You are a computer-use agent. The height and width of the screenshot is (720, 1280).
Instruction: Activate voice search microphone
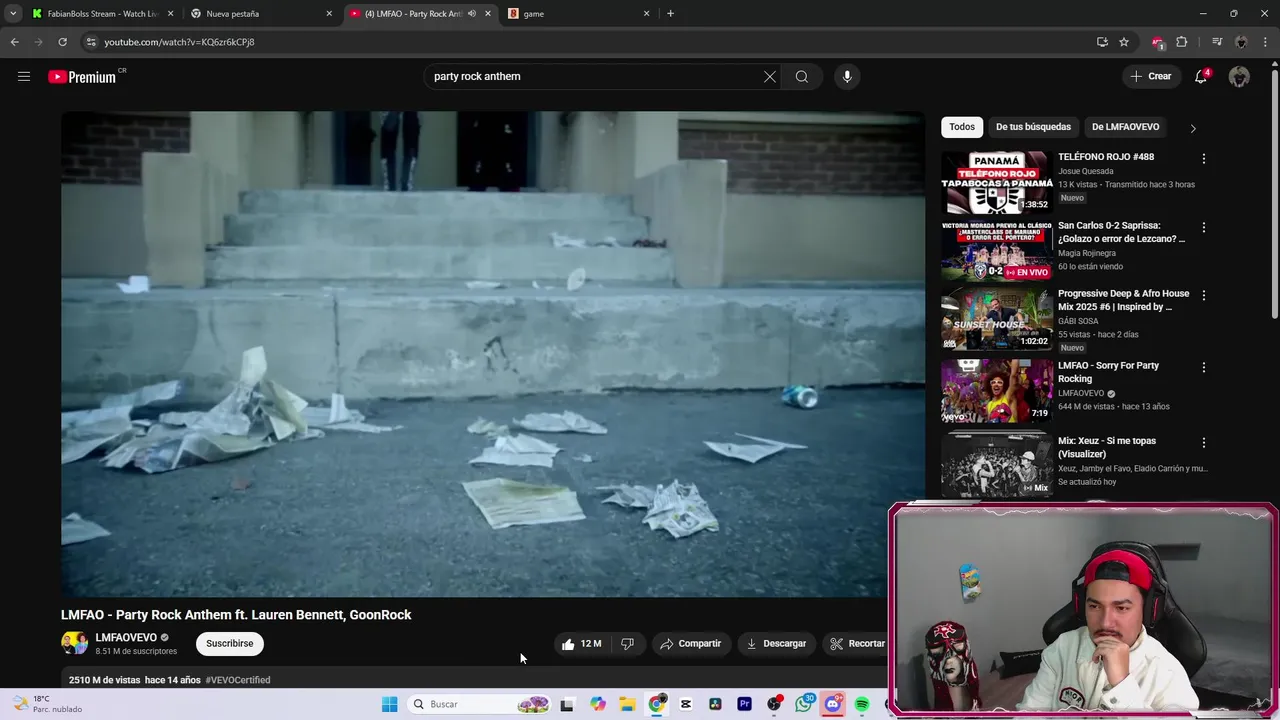[847, 77]
